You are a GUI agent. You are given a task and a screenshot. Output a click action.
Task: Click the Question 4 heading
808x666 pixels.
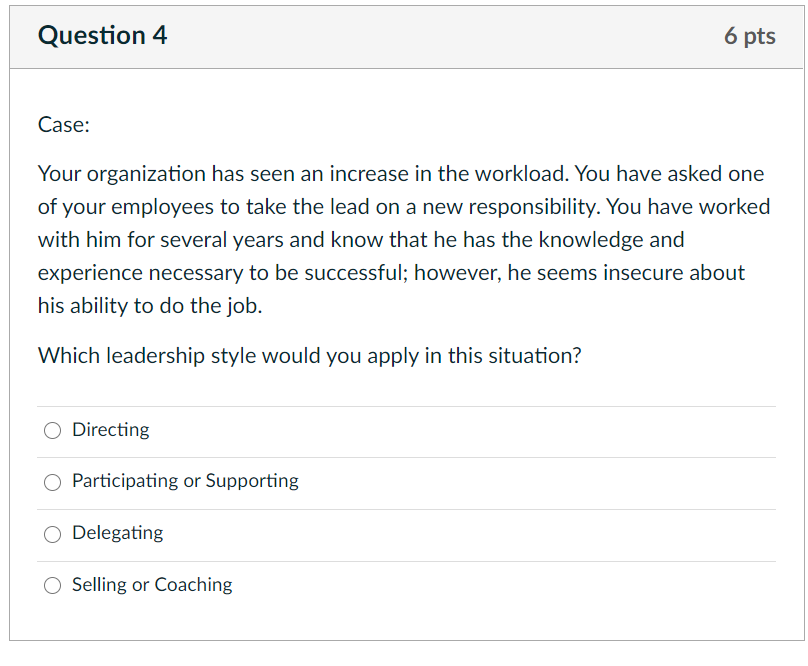(102, 36)
